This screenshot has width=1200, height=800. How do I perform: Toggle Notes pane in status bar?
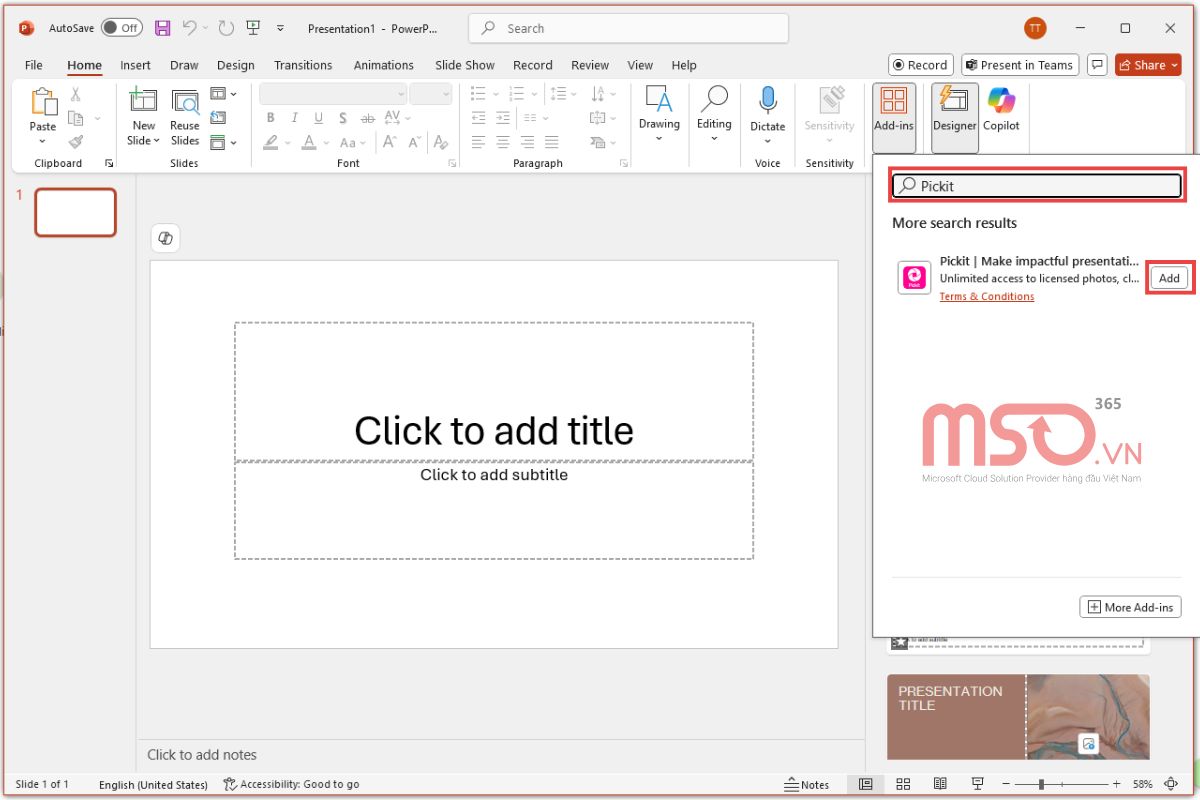807,784
